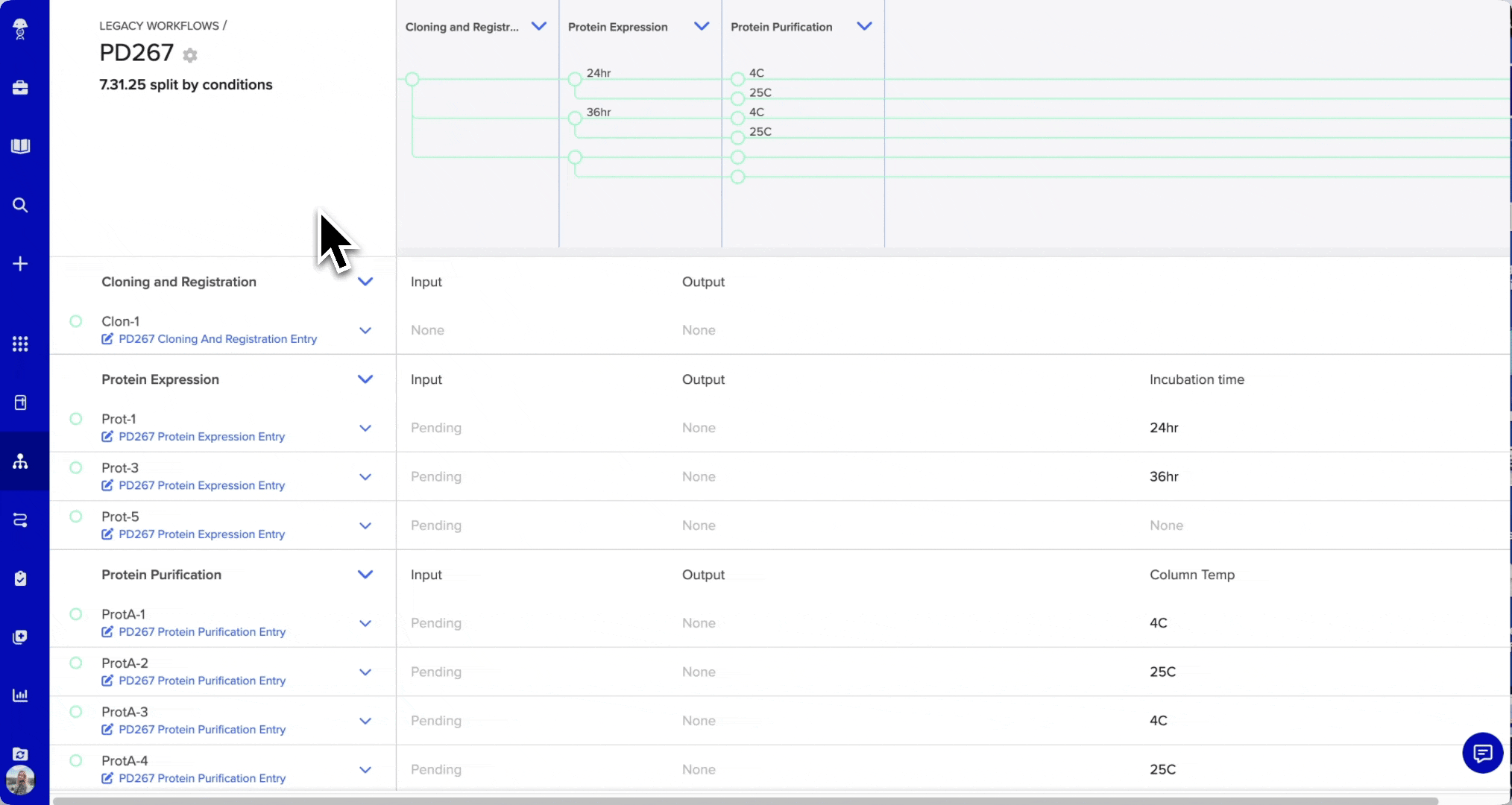Image resolution: width=1512 pixels, height=805 pixels.
Task: Click the LEGACY WORKFLOWS breadcrumb
Action: click(157, 25)
